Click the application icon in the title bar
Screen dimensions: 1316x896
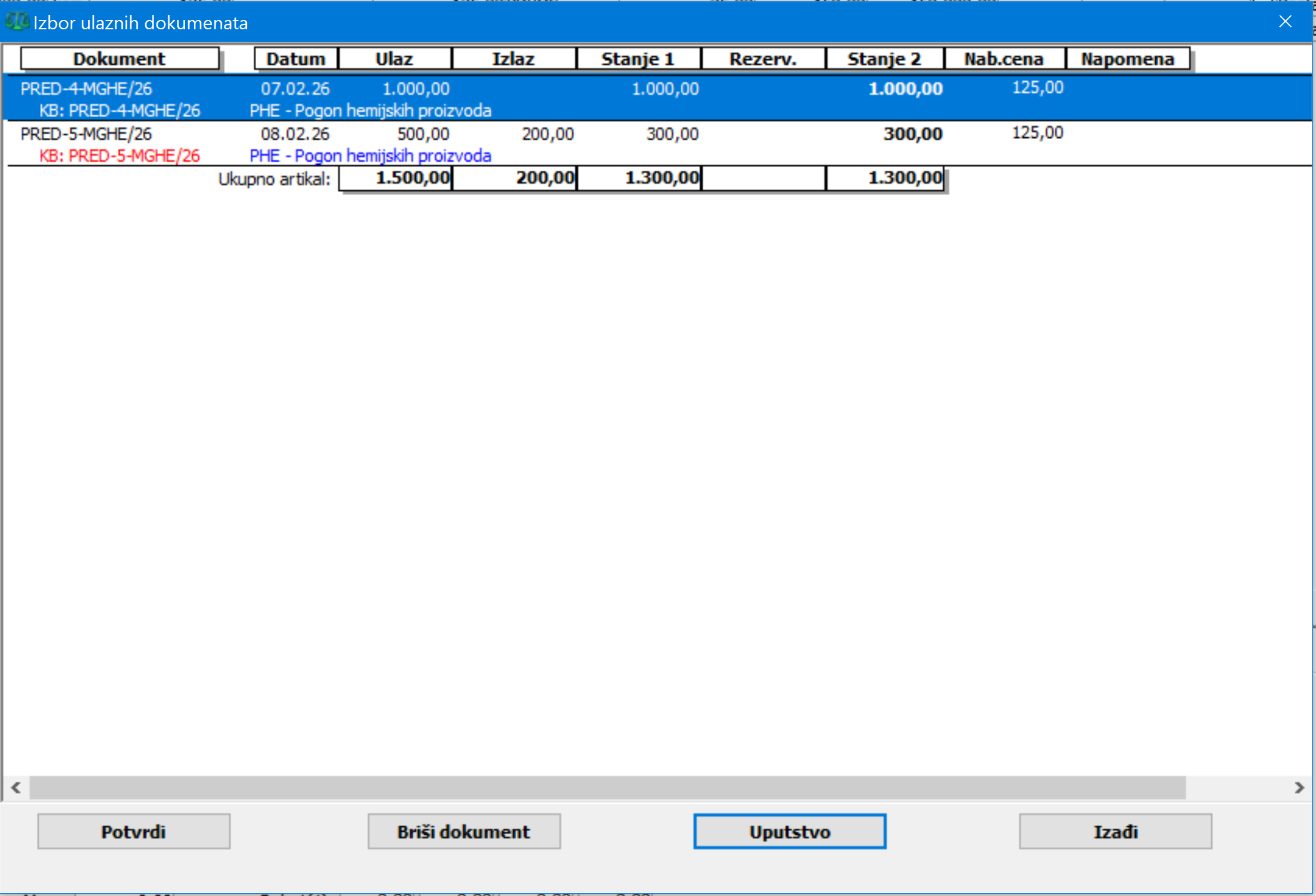pyautogui.click(x=17, y=22)
